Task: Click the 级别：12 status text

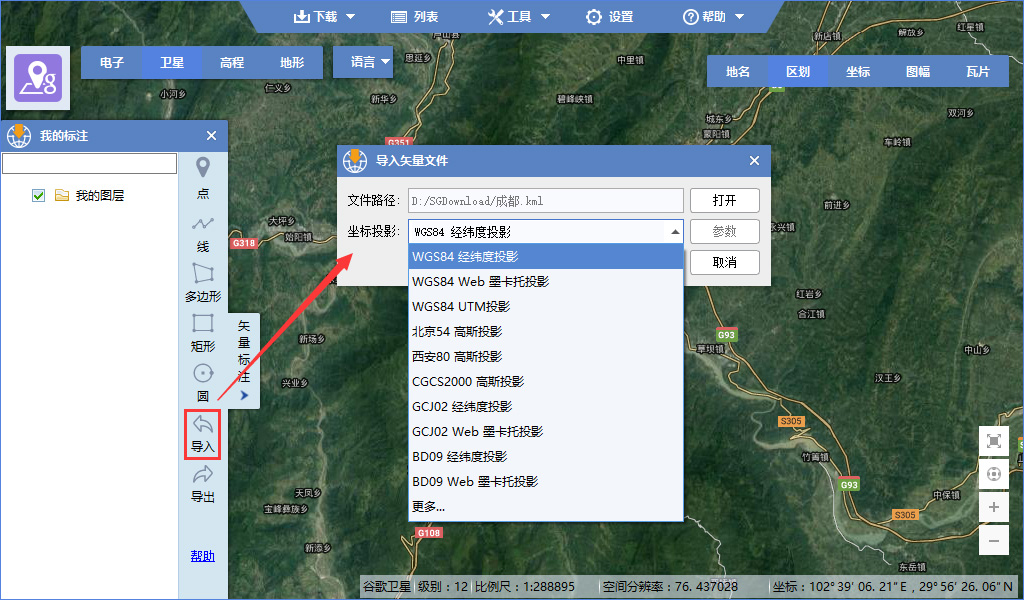Action: [443, 586]
